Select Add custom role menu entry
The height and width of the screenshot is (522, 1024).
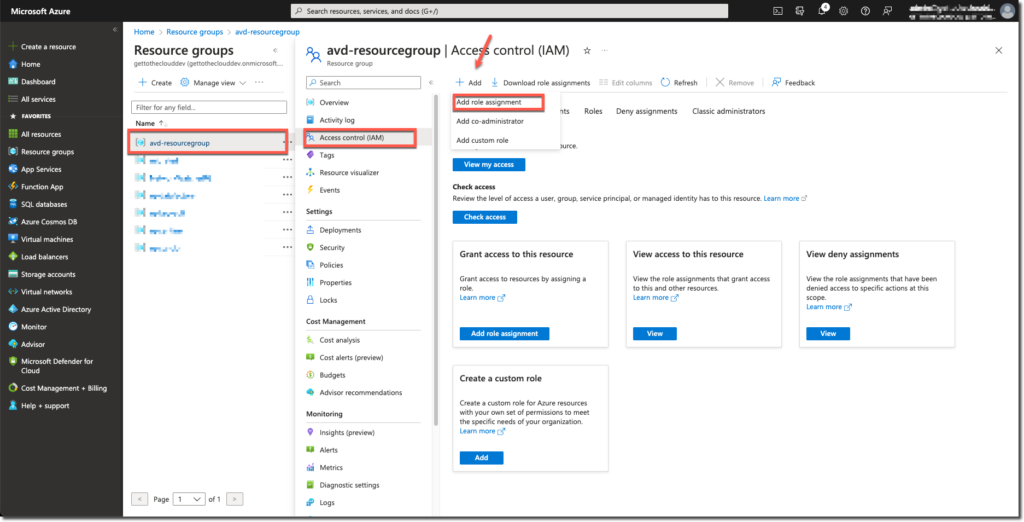pyautogui.click(x=482, y=140)
